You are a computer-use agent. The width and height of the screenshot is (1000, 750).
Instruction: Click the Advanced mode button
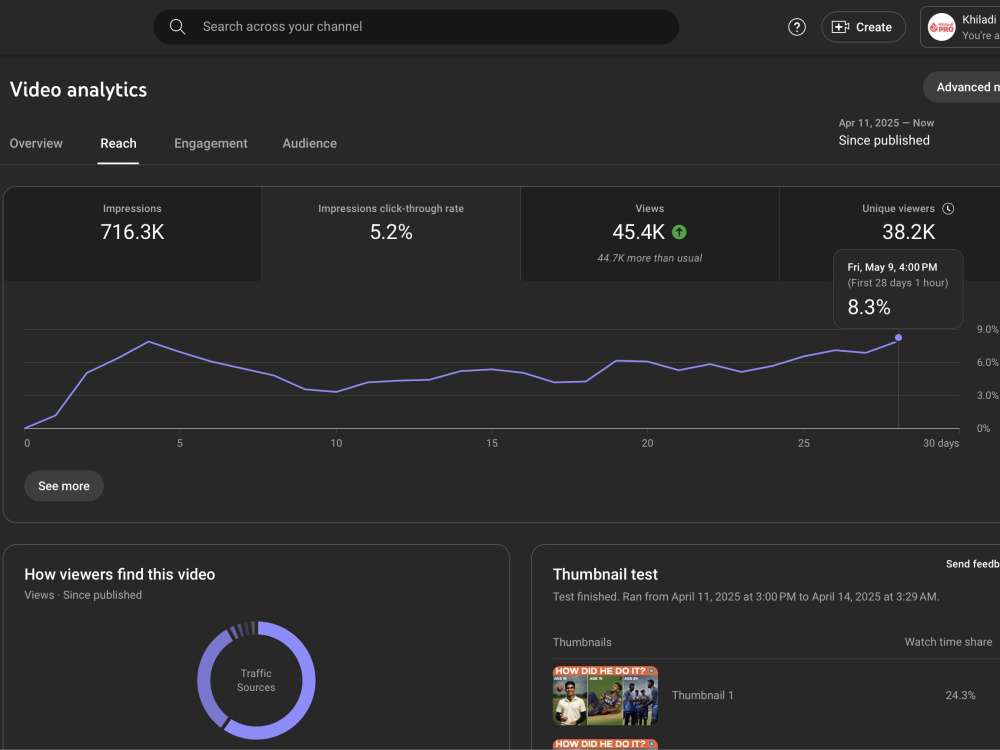click(962, 87)
